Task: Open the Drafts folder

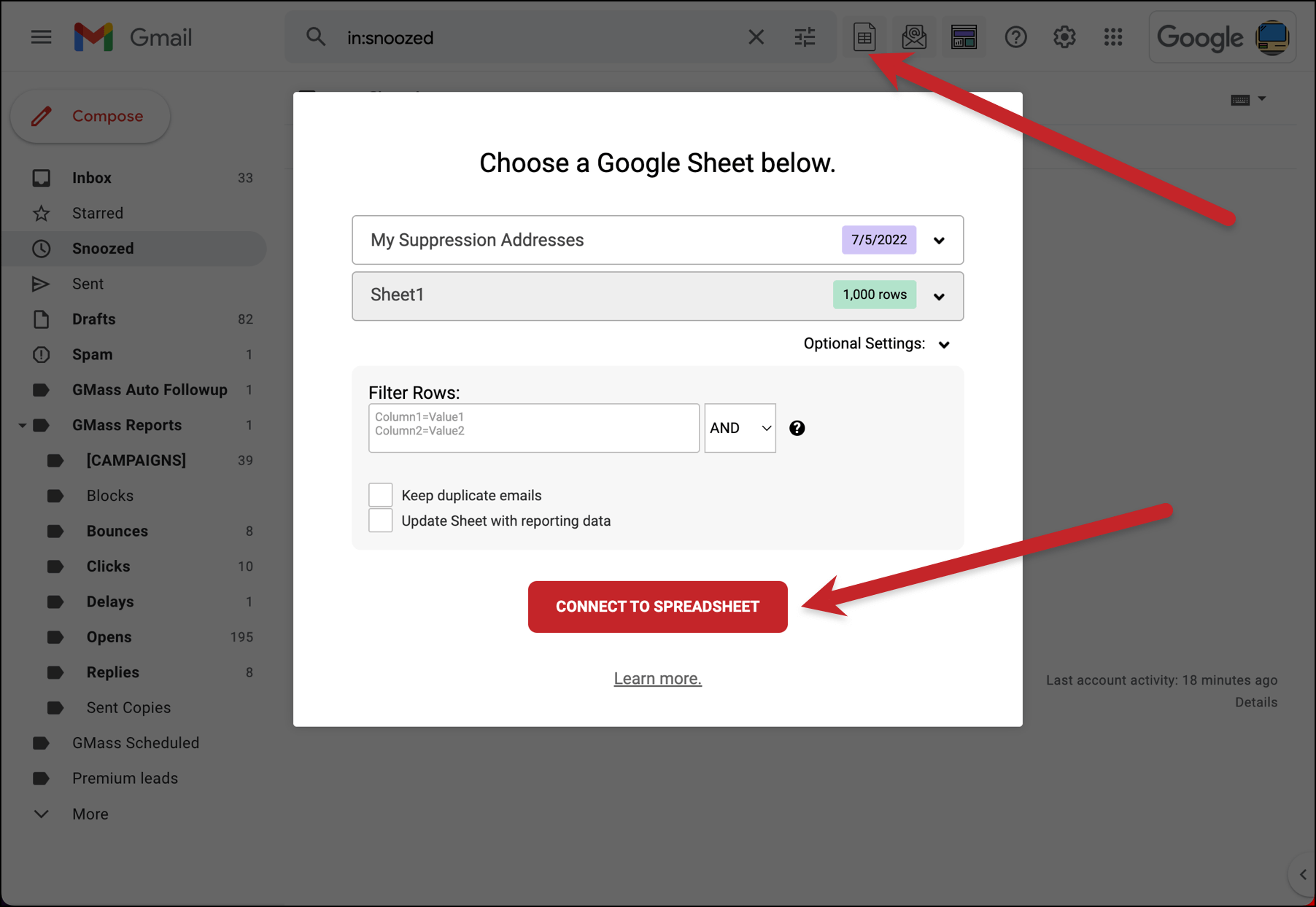Action: point(134,319)
